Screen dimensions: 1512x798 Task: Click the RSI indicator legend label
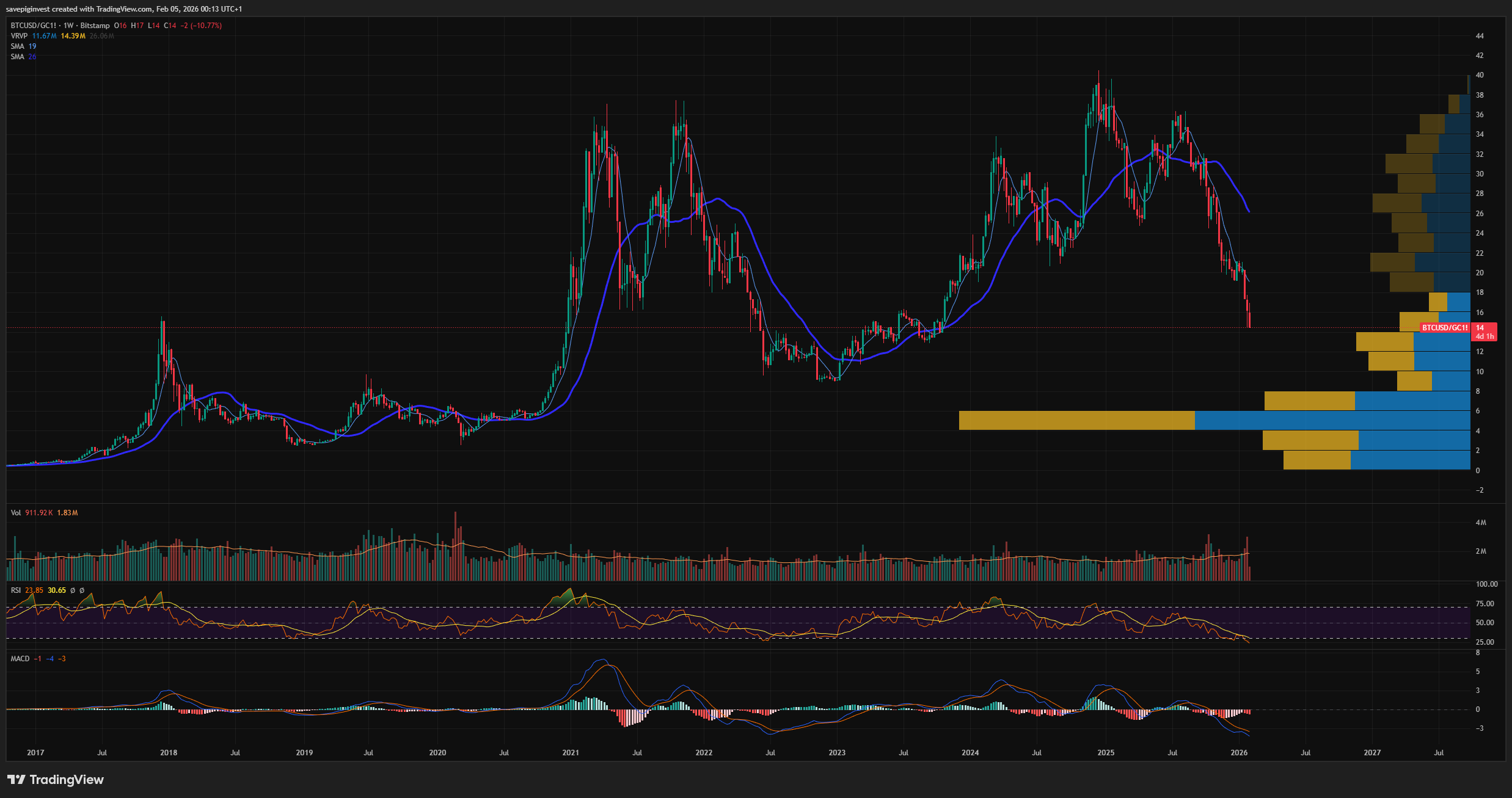pos(16,590)
